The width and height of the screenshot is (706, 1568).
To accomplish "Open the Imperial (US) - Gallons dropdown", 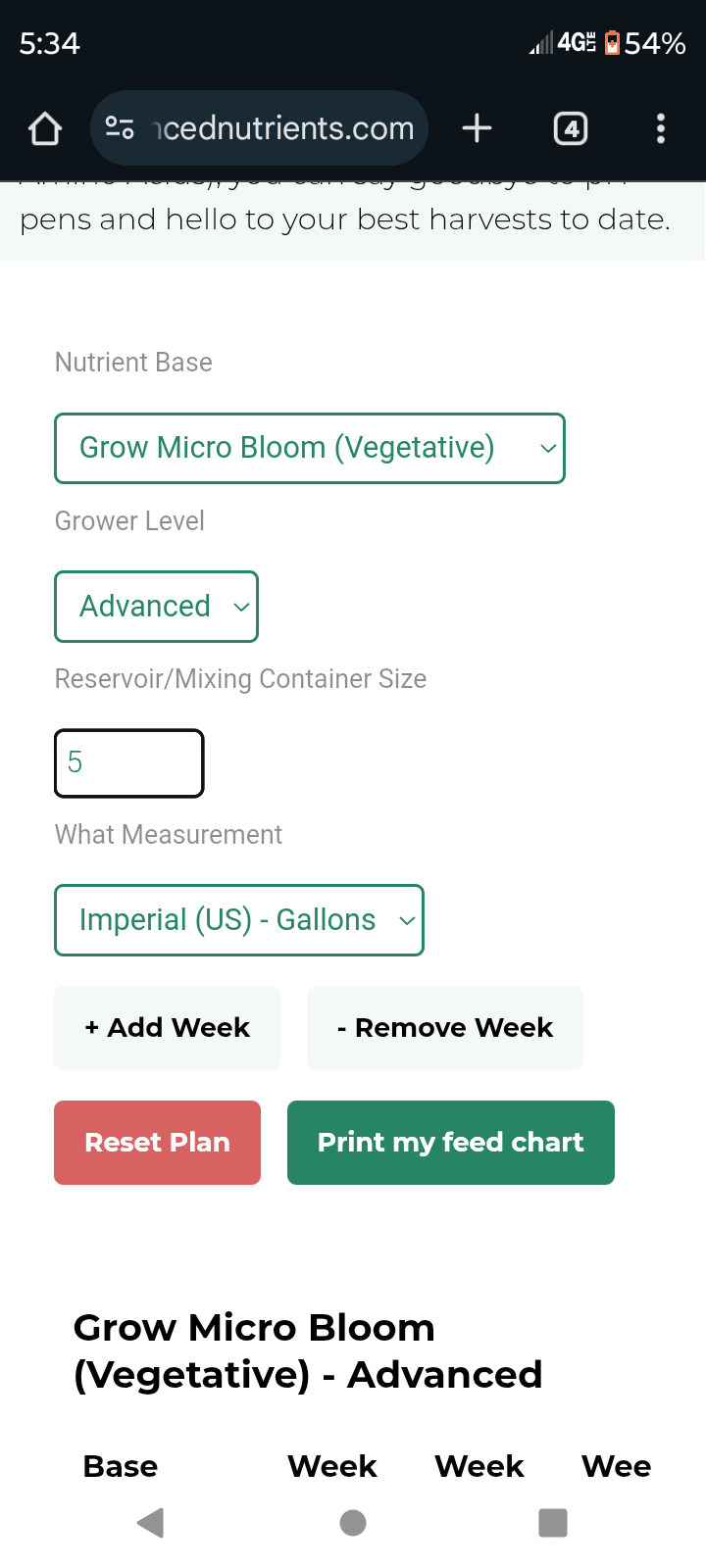I will point(239,920).
